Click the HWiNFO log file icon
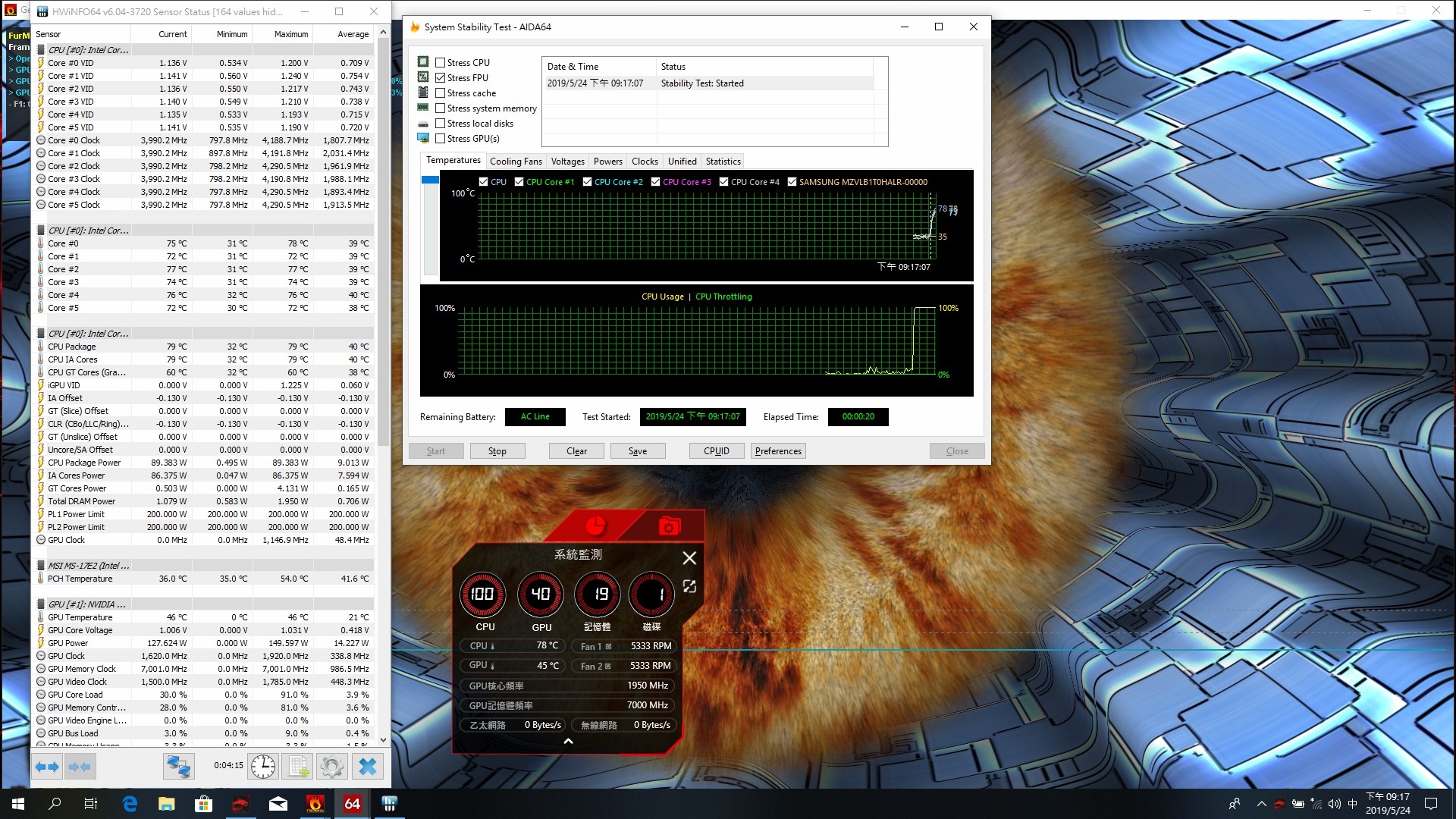The image size is (1456, 819). pyautogui.click(x=297, y=766)
